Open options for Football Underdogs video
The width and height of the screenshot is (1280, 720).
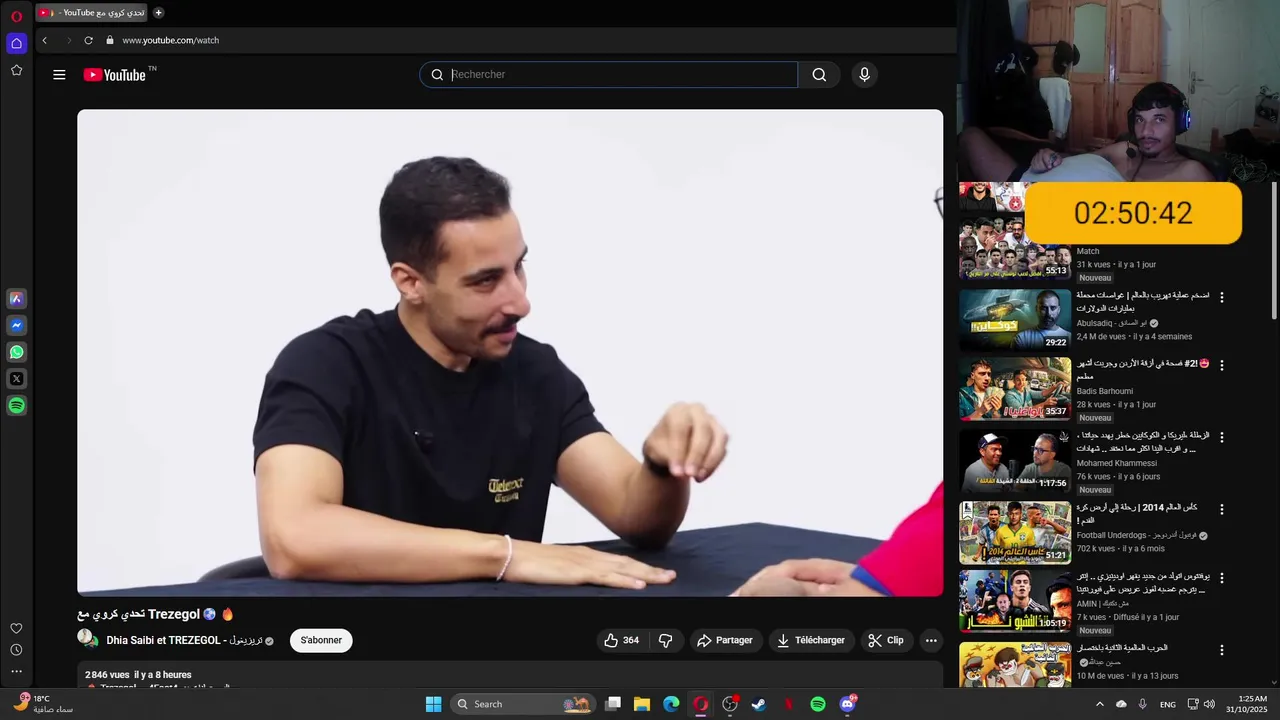point(1221,509)
